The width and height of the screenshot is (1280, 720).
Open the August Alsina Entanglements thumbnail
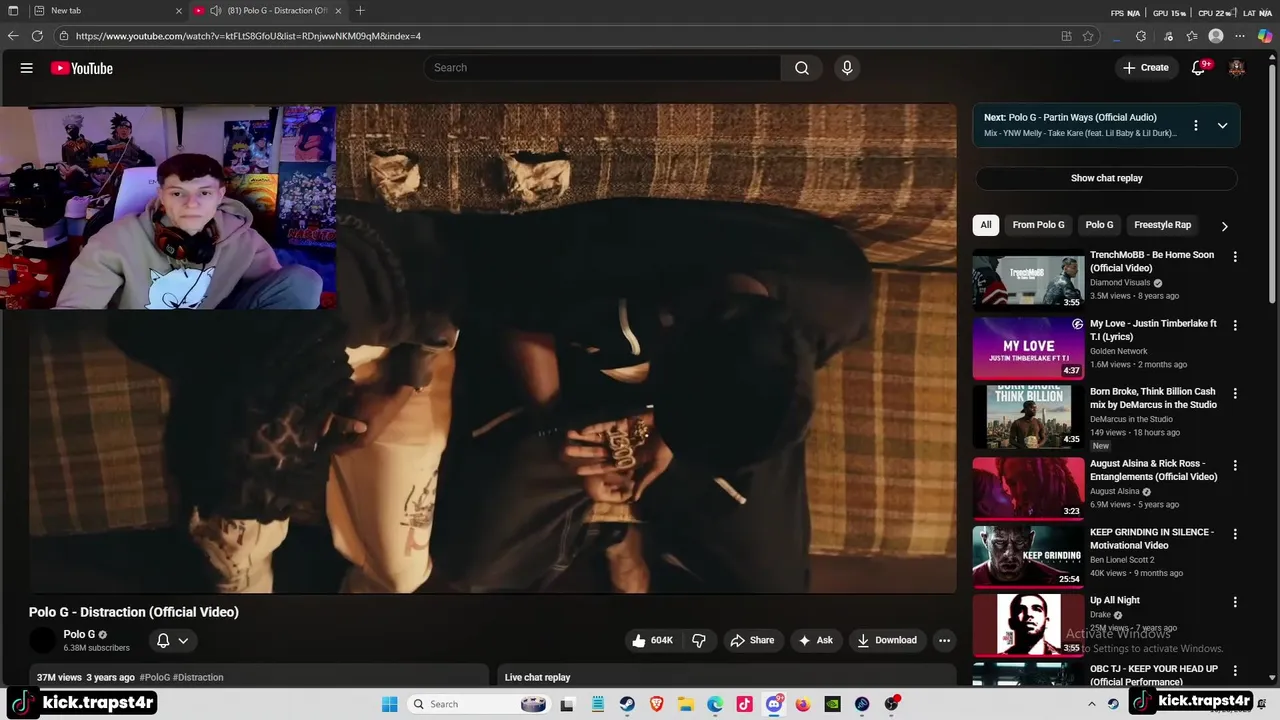coord(1028,488)
